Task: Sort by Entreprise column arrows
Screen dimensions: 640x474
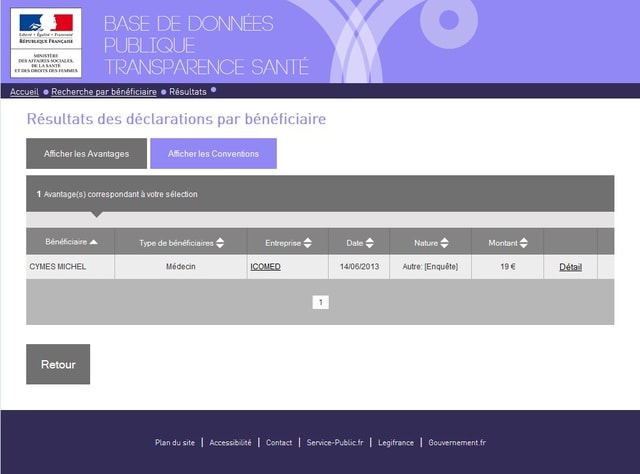Action: click(x=307, y=243)
